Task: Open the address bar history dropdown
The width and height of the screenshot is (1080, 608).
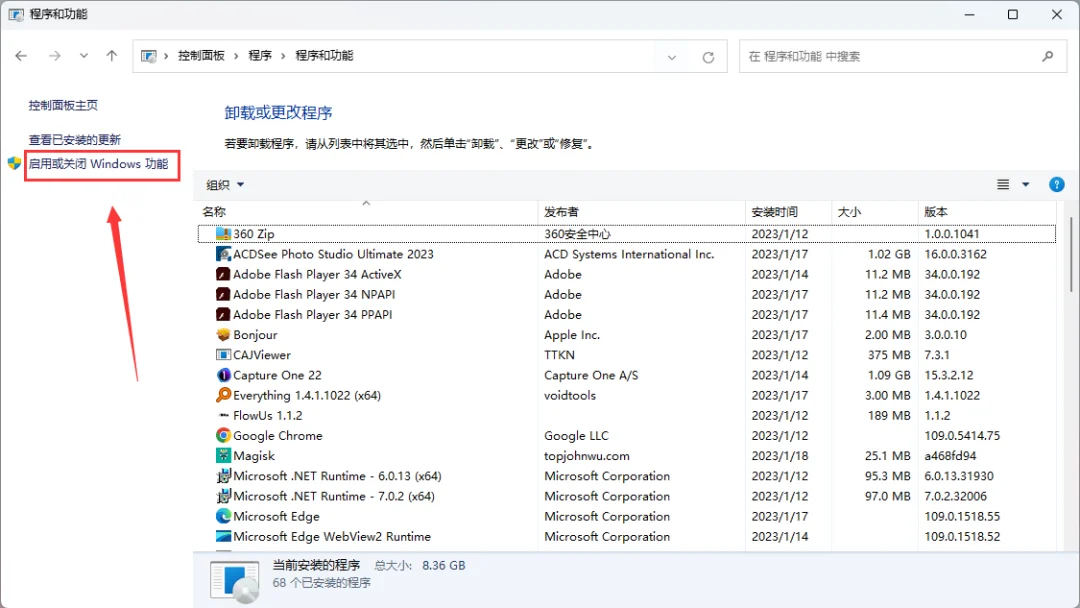Action: pos(672,57)
